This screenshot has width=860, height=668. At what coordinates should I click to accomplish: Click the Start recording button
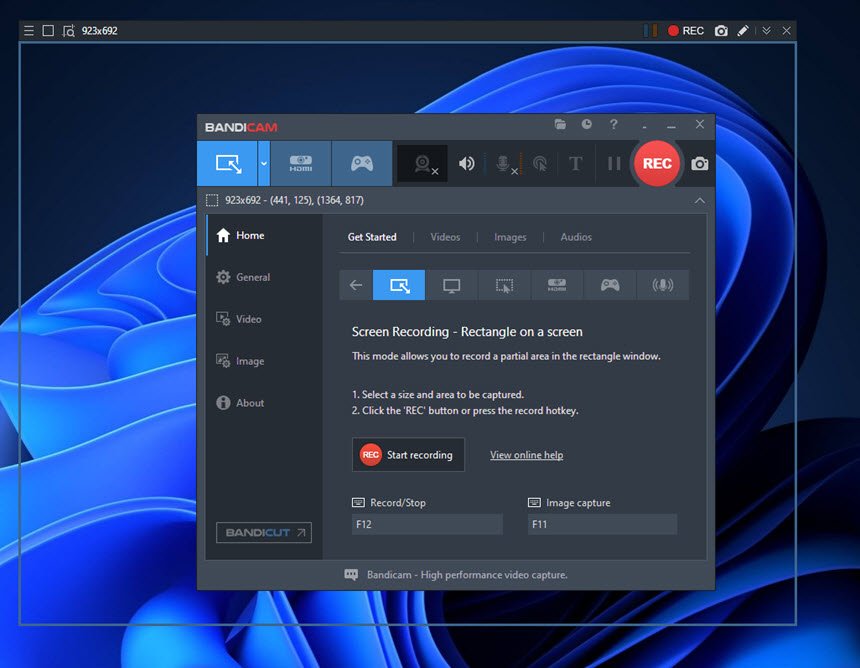click(408, 455)
